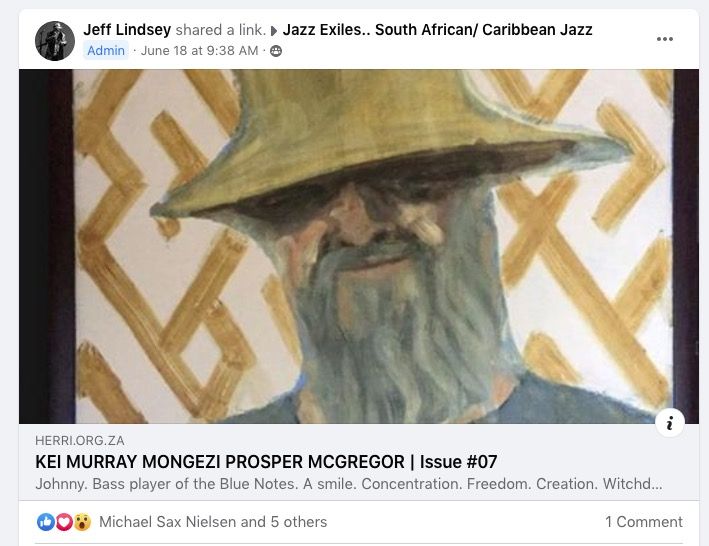Open the June 18 at 9:38 AM timestamp

(199, 51)
